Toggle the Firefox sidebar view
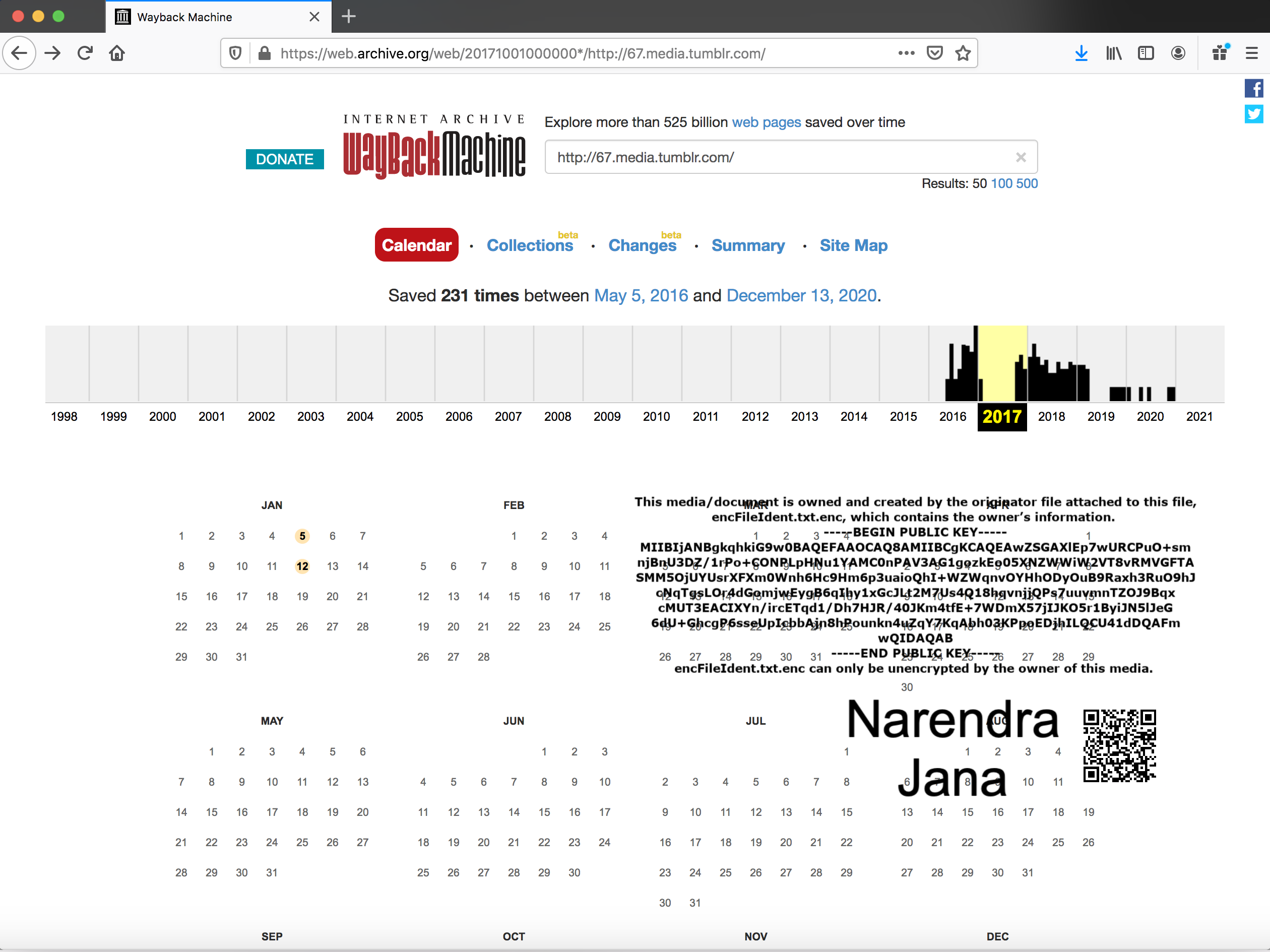This screenshot has height=952, width=1270. (1146, 53)
